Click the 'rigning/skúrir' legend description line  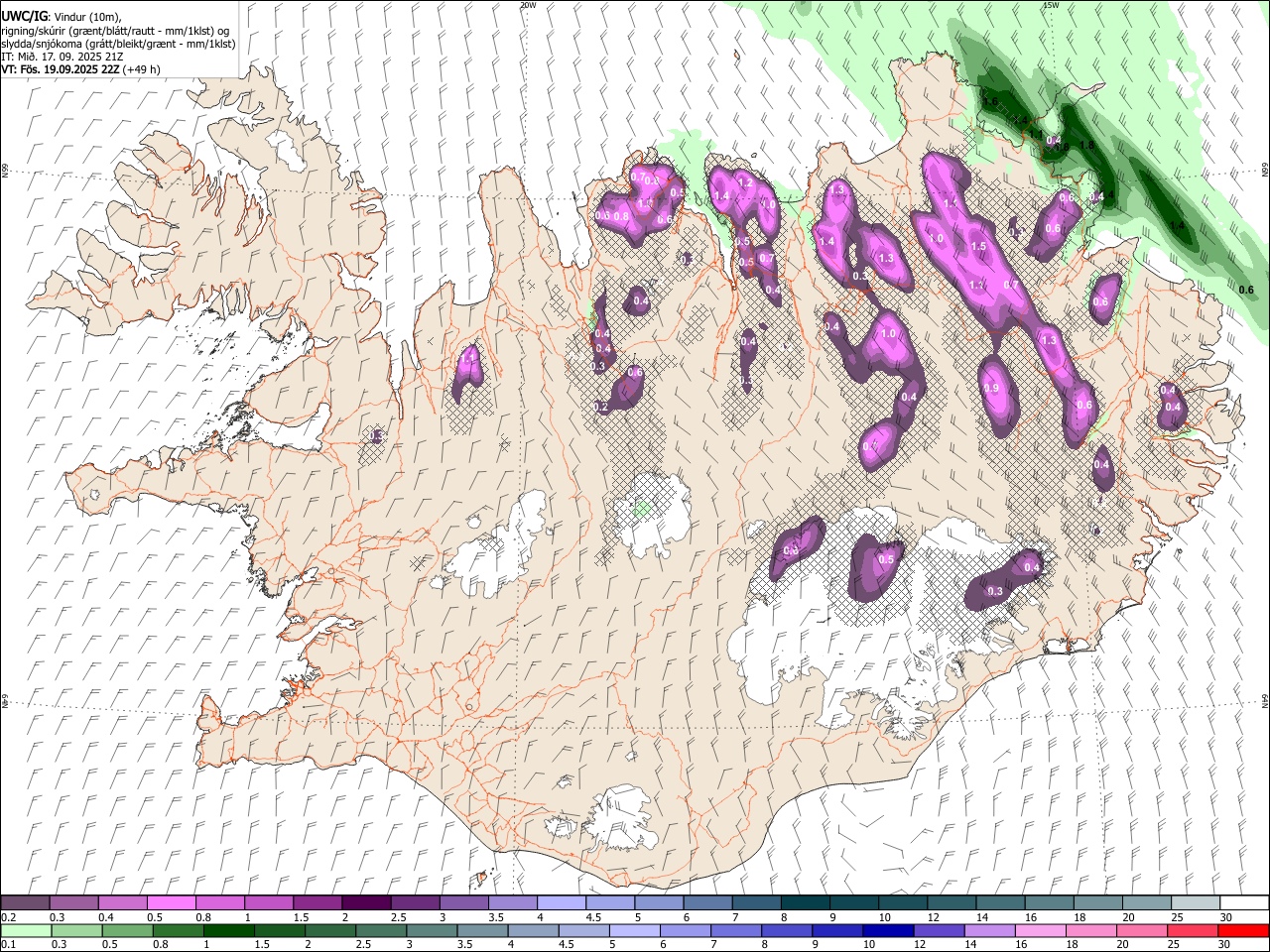[114, 31]
